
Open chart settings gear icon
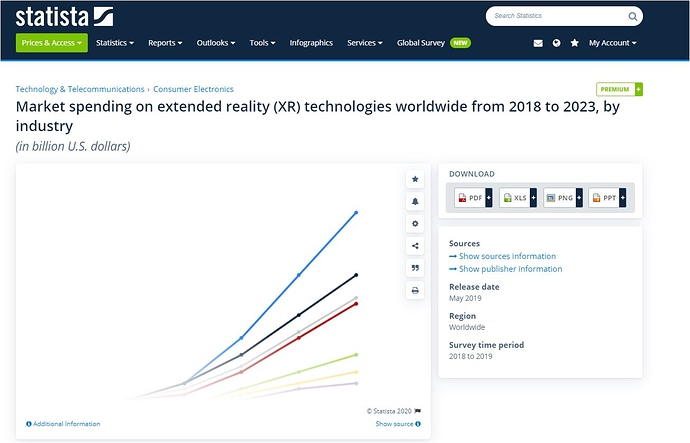pos(415,223)
